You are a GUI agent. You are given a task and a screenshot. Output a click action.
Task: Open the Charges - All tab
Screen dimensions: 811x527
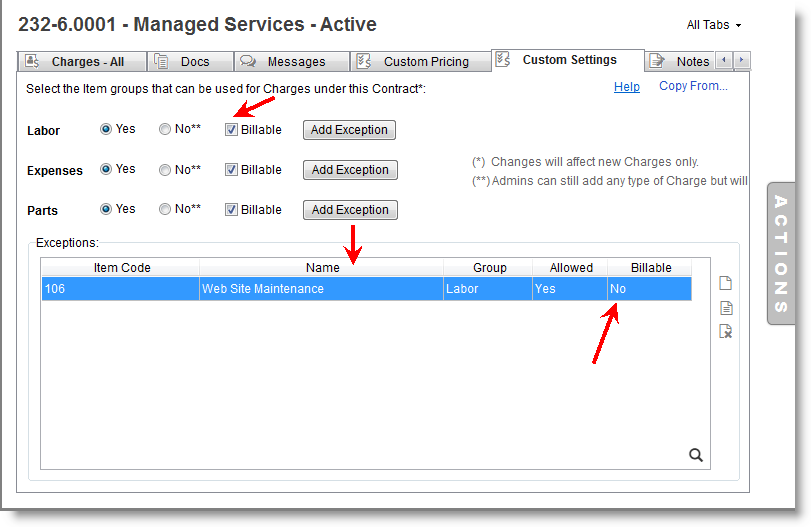pyautogui.click(x=82, y=62)
